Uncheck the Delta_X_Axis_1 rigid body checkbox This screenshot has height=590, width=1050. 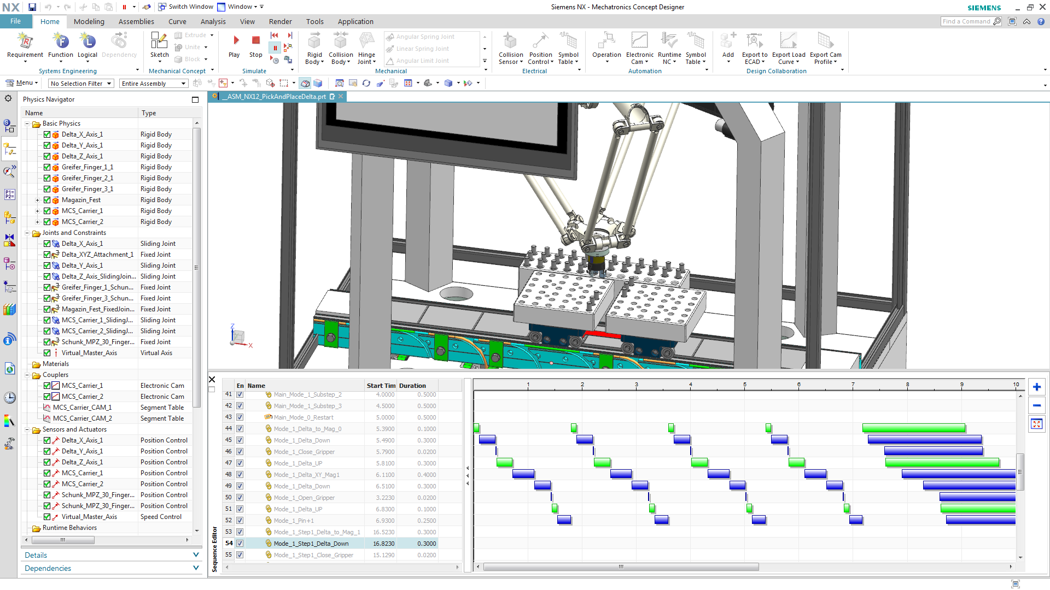(x=47, y=134)
